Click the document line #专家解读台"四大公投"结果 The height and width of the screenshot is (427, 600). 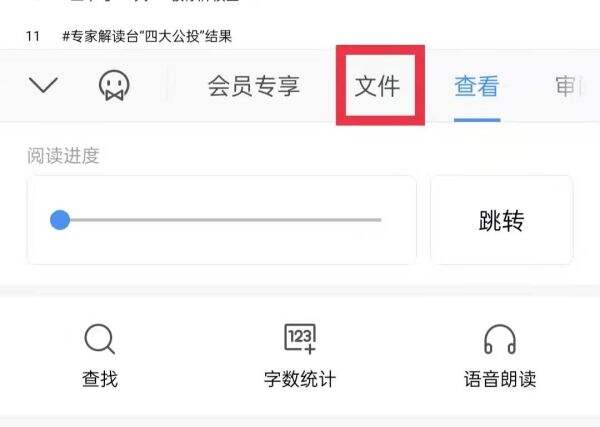[x=147, y=36]
